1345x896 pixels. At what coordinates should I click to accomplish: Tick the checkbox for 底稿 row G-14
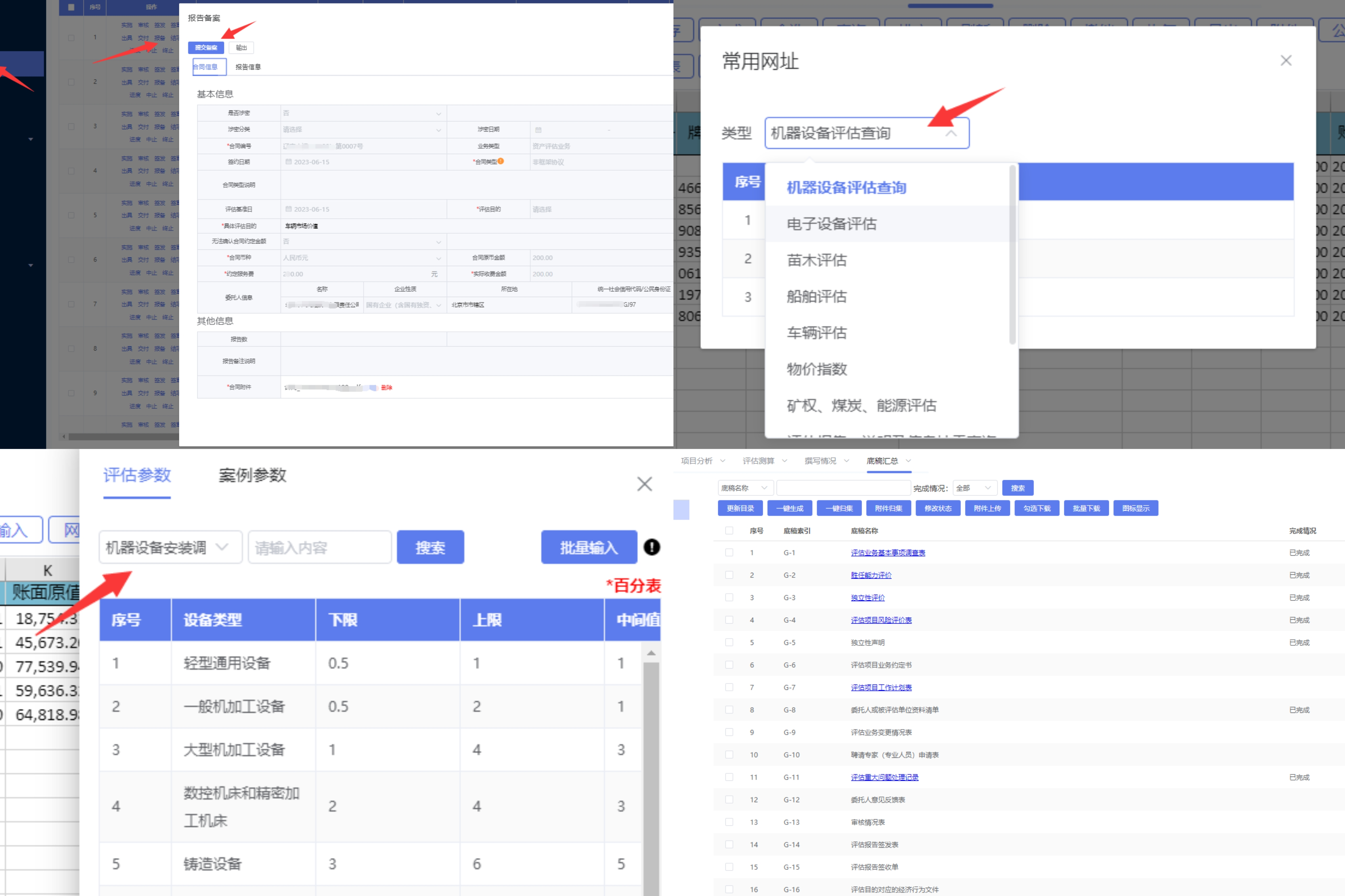(x=729, y=844)
